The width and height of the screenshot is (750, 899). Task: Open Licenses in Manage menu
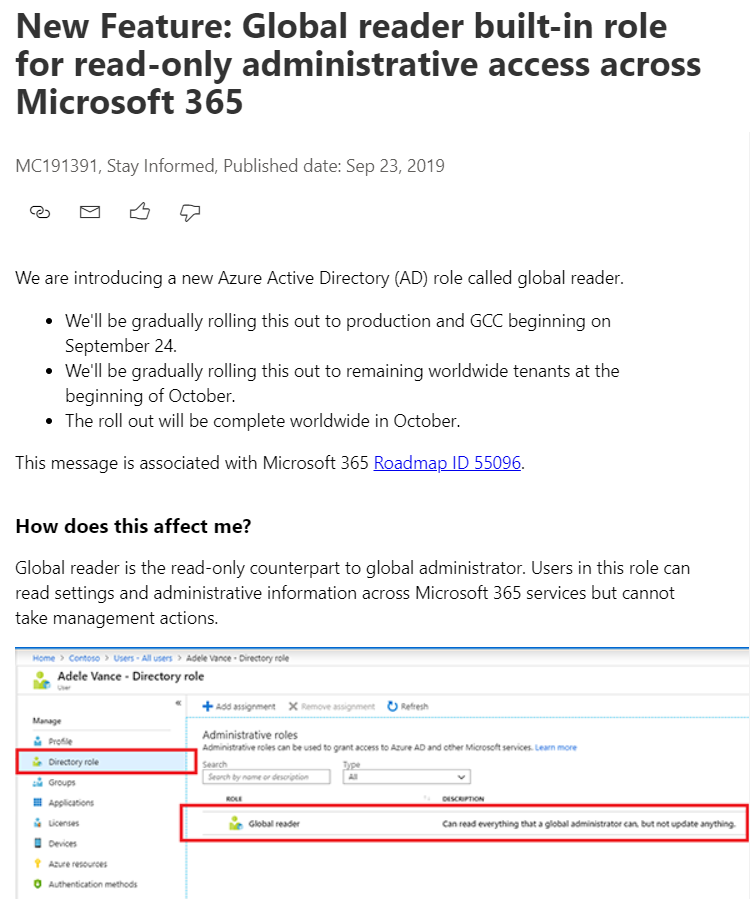click(64, 823)
